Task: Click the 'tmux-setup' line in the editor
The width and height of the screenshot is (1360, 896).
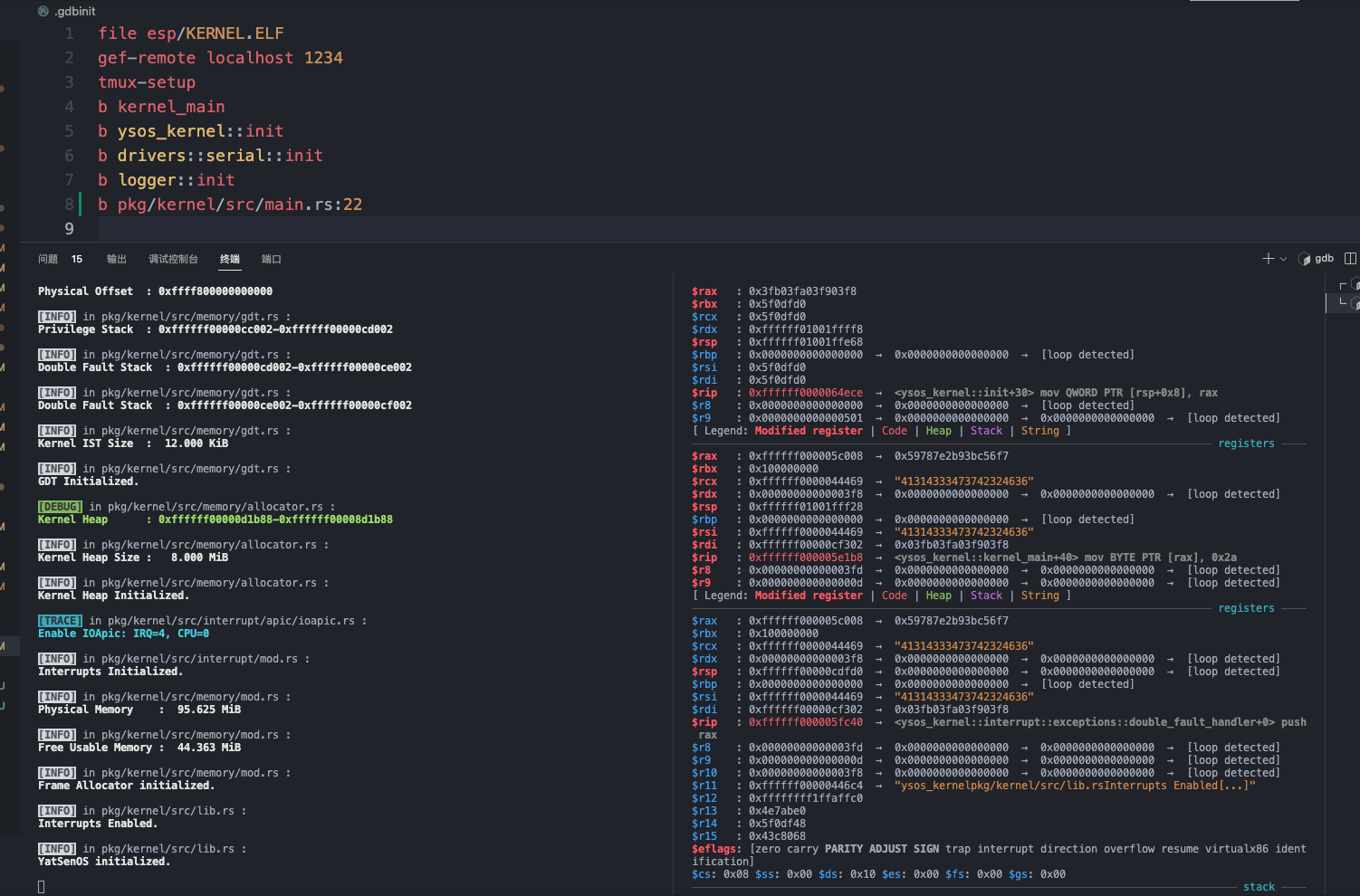Action: 147,82
